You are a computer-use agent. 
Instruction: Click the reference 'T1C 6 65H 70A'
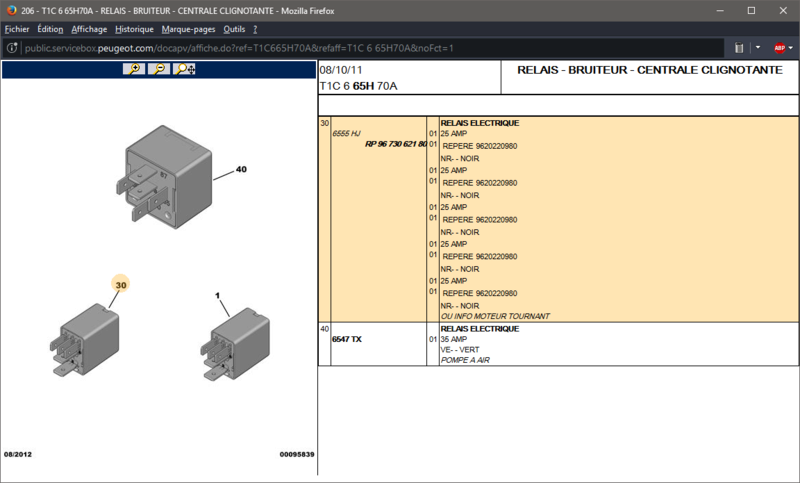coord(358,86)
